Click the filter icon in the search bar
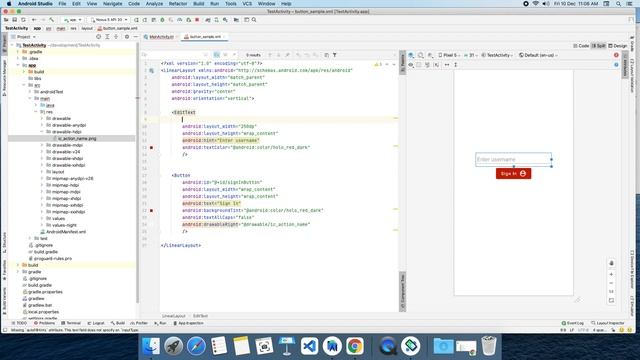The height and width of the screenshot is (360, 640). [x=335, y=55]
